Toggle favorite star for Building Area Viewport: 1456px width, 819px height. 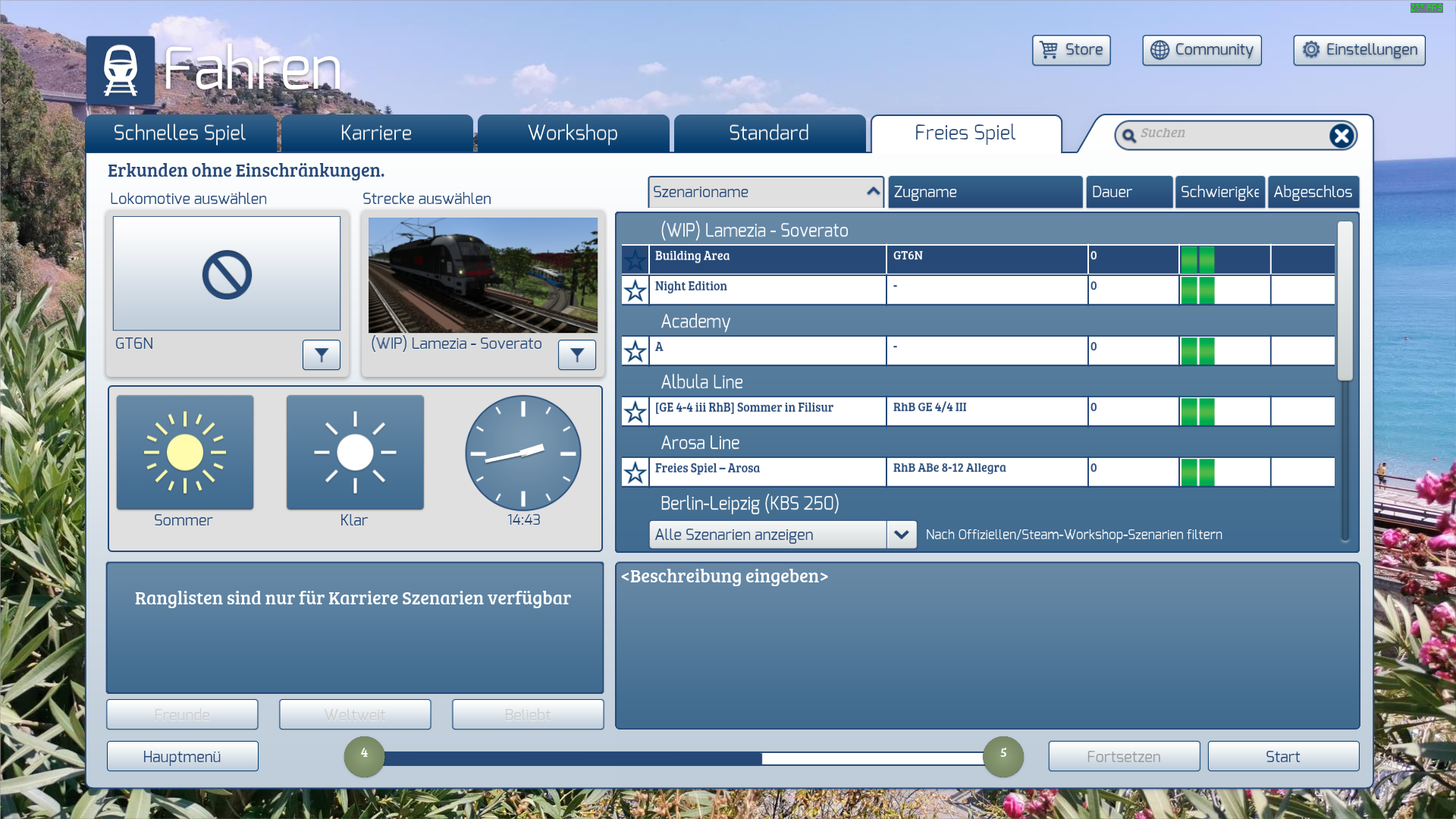tap(635, 260)
